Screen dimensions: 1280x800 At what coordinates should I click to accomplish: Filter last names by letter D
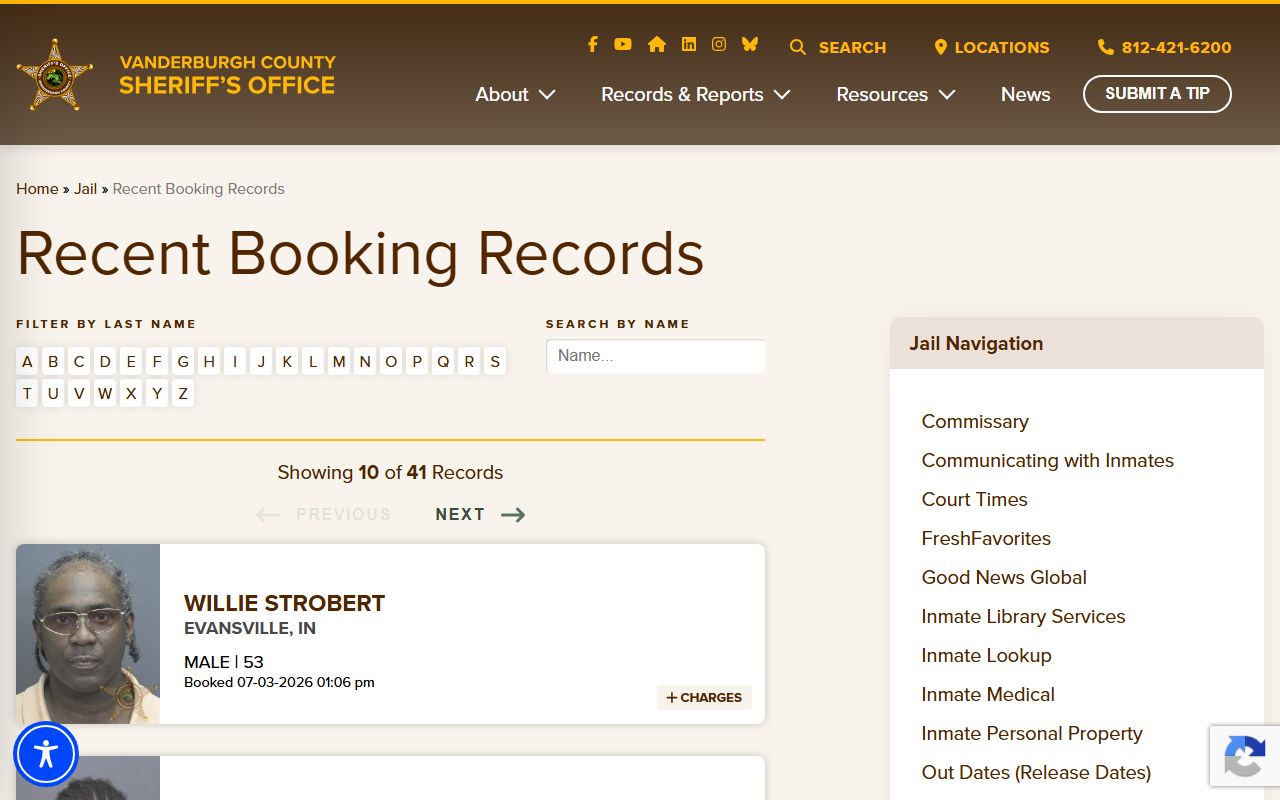tap(105, 362)
